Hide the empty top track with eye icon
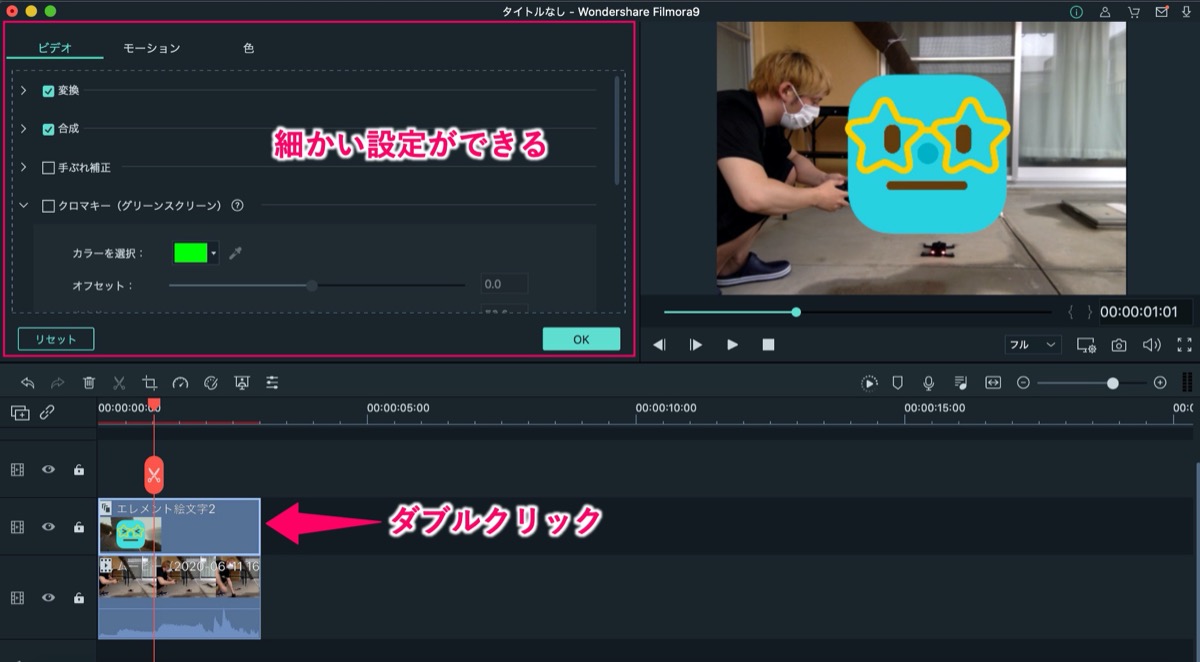1200x662 pixels. 48,469
